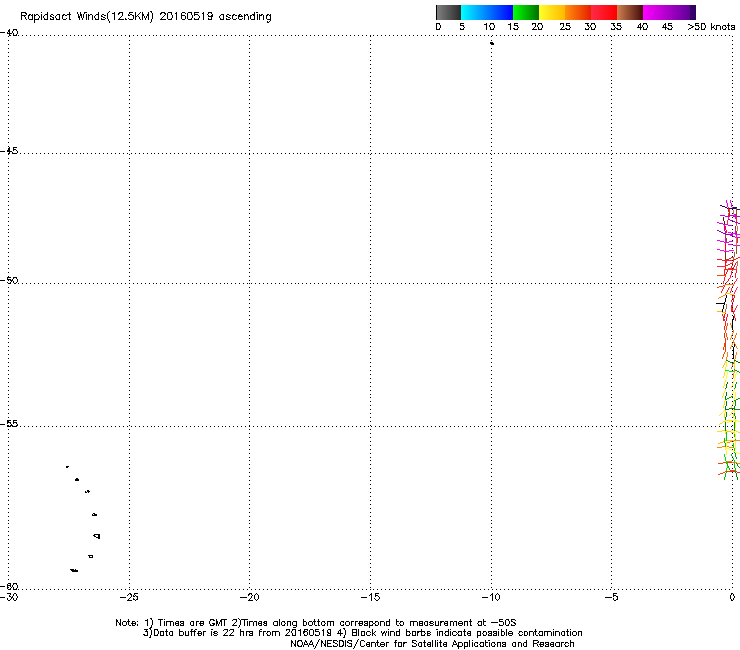
Task: Click the -20 longitude axis label
Action: pyautogui.click(x=250, y=597)
